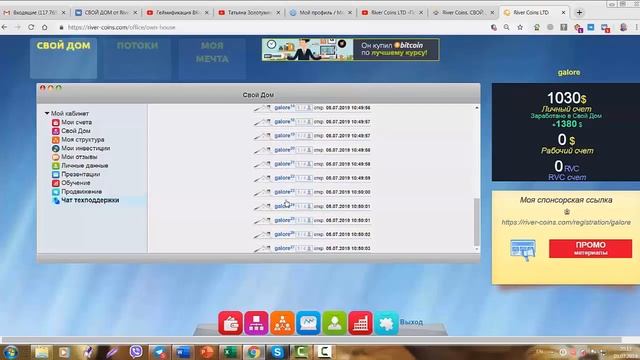
Task: Open the magenta hierarchy icon in the dock
Action: [256, 323]
